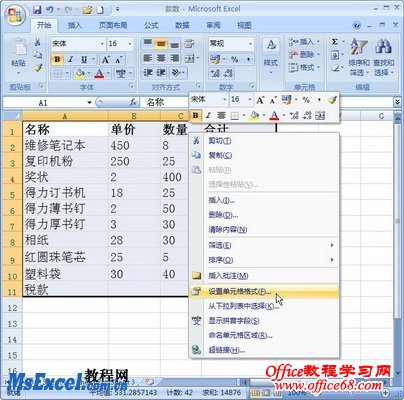The height and width of the screenshot is (400, 404).
Task: Click mini toolbar font color A
Action: 274,116
